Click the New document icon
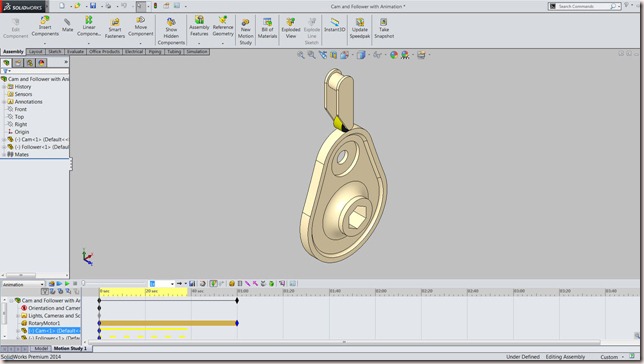Viewport: 644px width, 364px height. coord(62,6)
